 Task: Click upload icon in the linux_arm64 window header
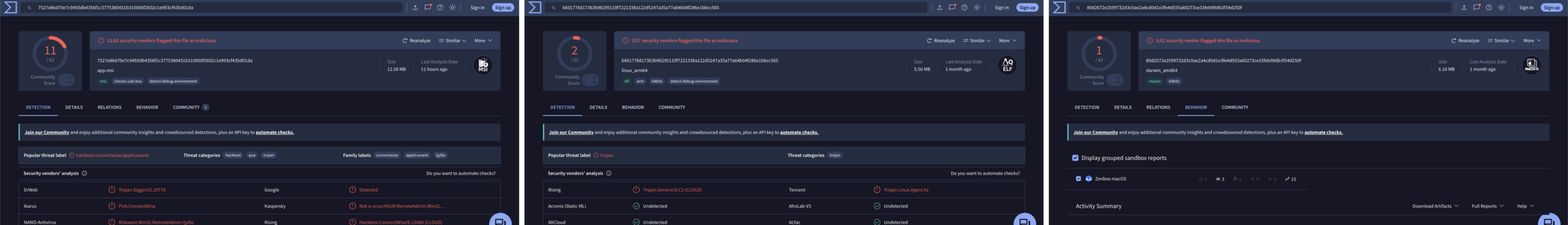point(940,7)
